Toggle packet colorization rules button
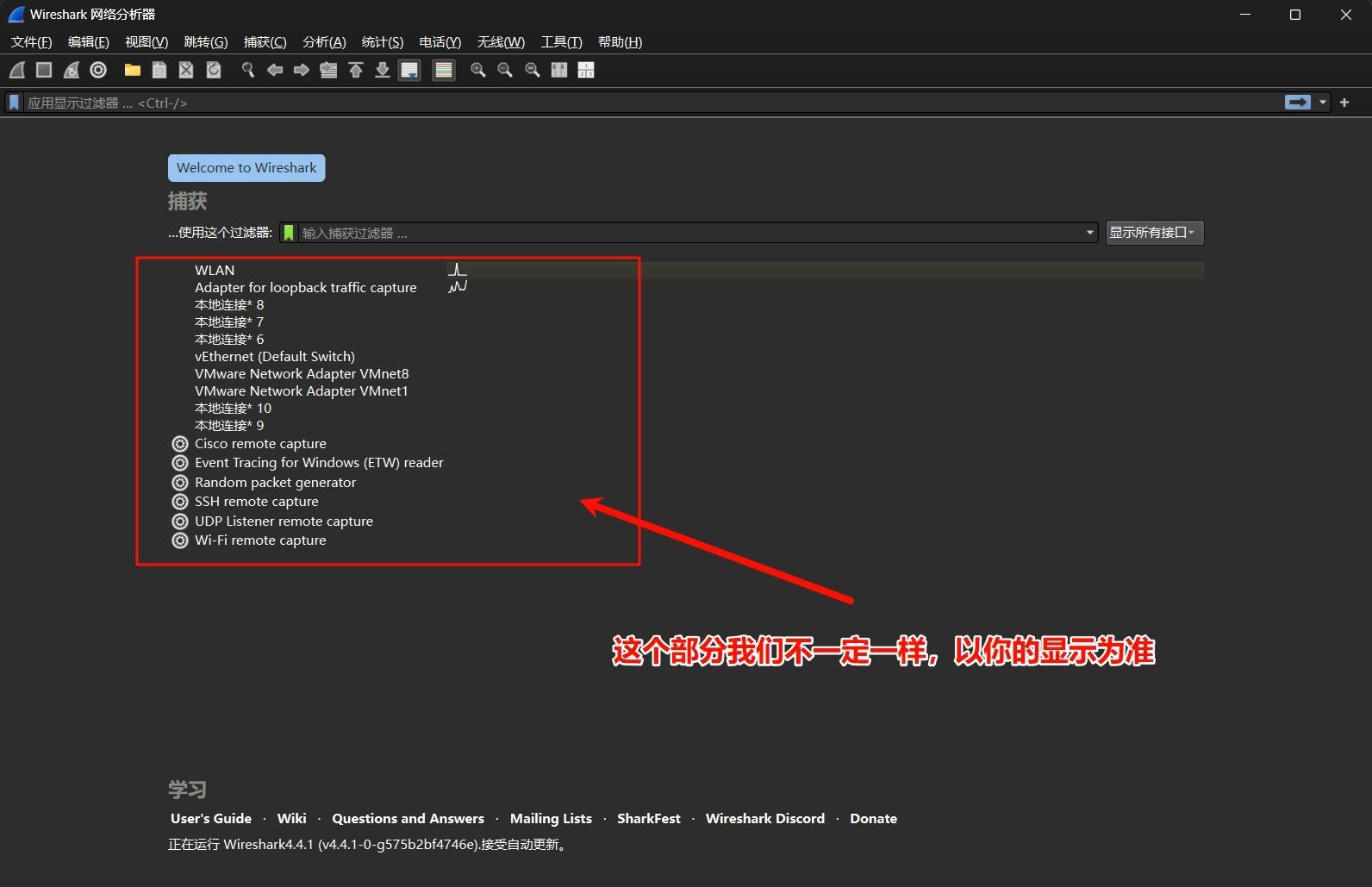1372x887 pixels. (444, 71)
